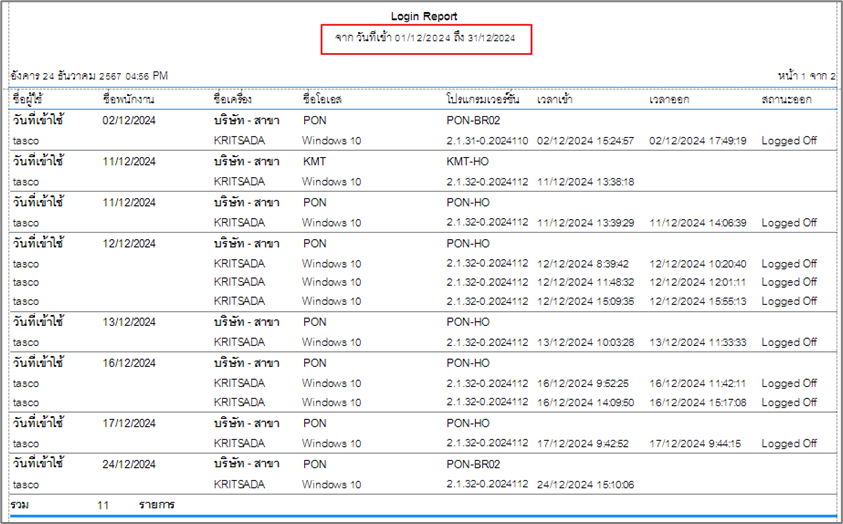The width and height of the screenshot is (843, 524).
Task: Click logout time 17/12/2024 9:44:15
Action: click(695, 443)
